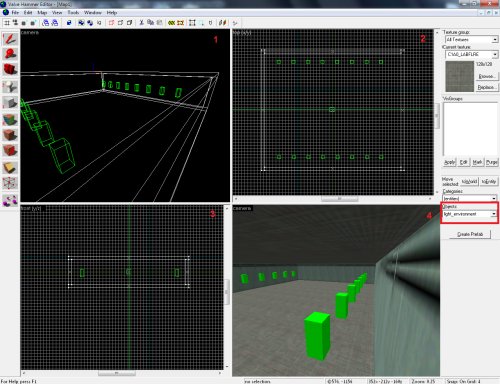Choose the Clipping tool icon
The width and height of the screenshot is (500, 384).
point(10,183)
